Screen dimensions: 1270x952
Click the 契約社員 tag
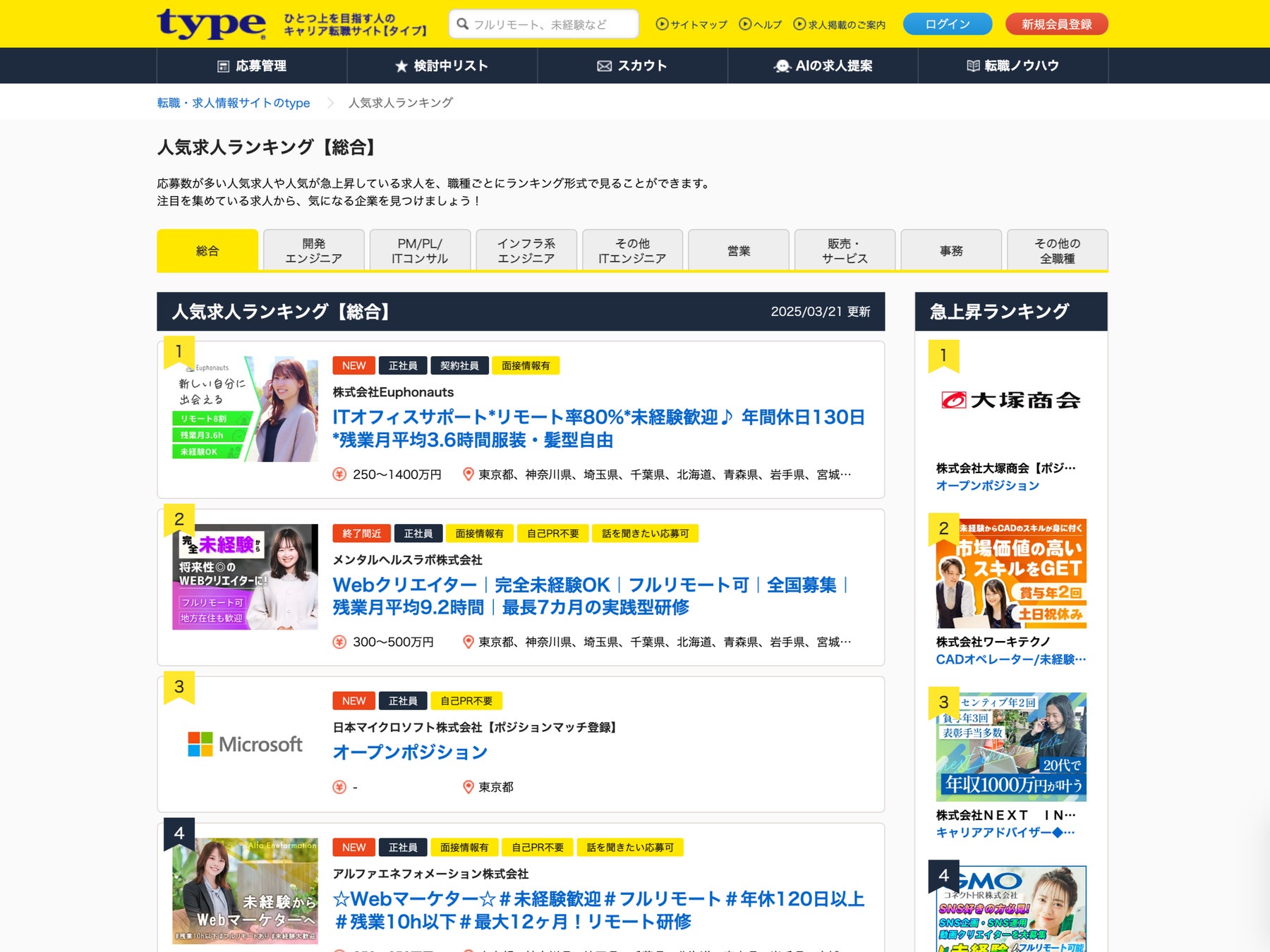pyautogui.click(x=459, y=366)
